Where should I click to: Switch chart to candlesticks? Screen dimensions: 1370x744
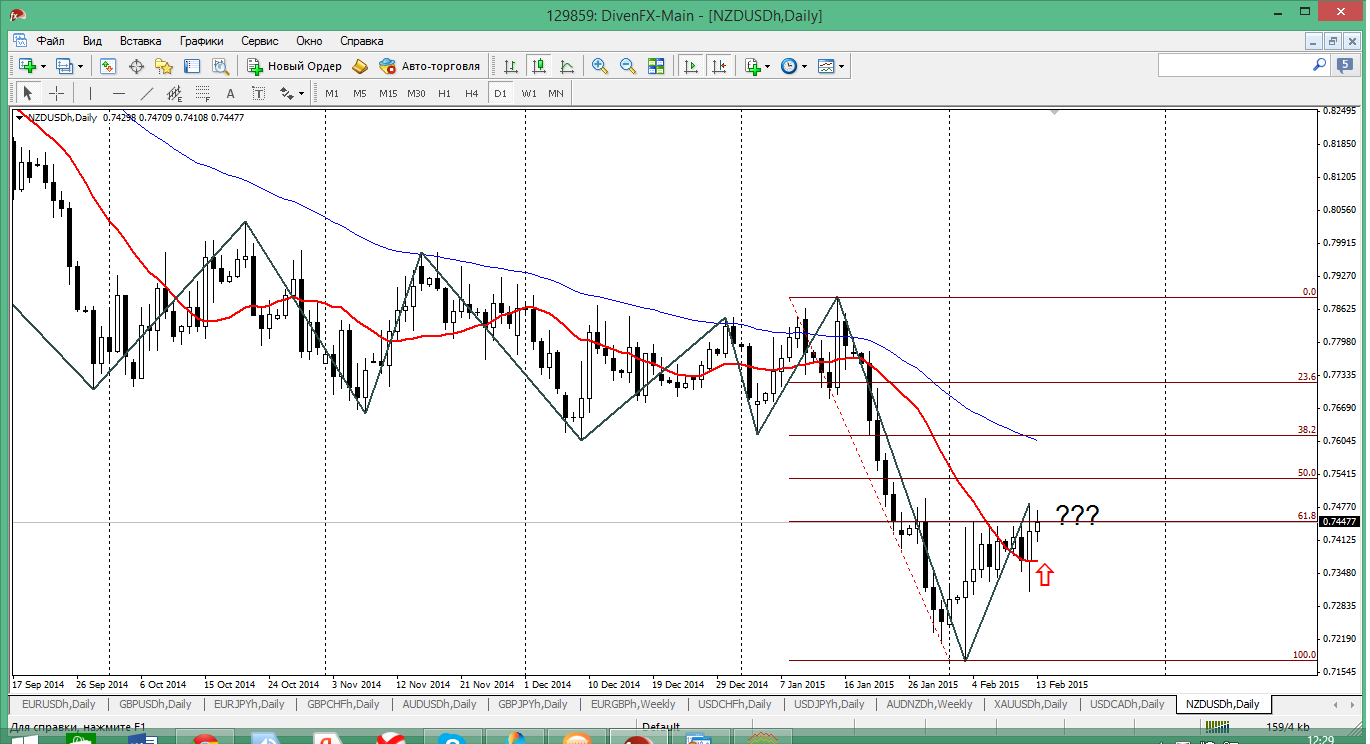pos(539,66)
